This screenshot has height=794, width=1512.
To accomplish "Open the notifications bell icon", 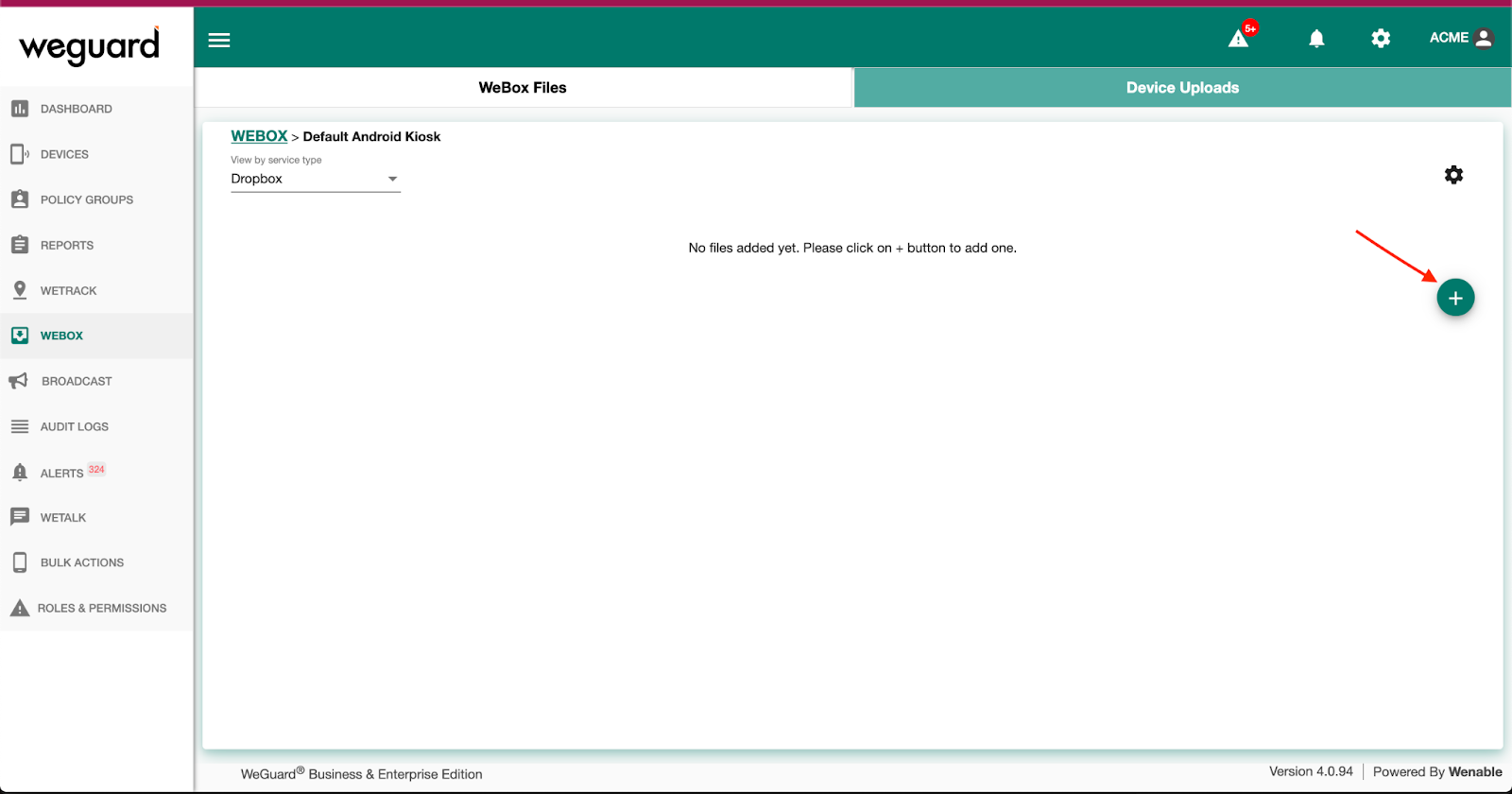I will pyautogui.click(x=1316, y=39).
